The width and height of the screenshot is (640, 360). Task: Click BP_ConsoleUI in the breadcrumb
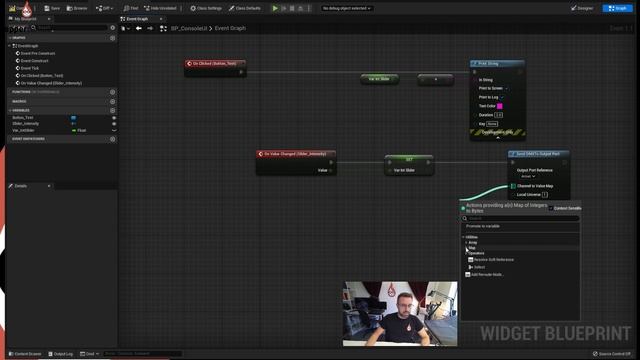tap(189, 28)
